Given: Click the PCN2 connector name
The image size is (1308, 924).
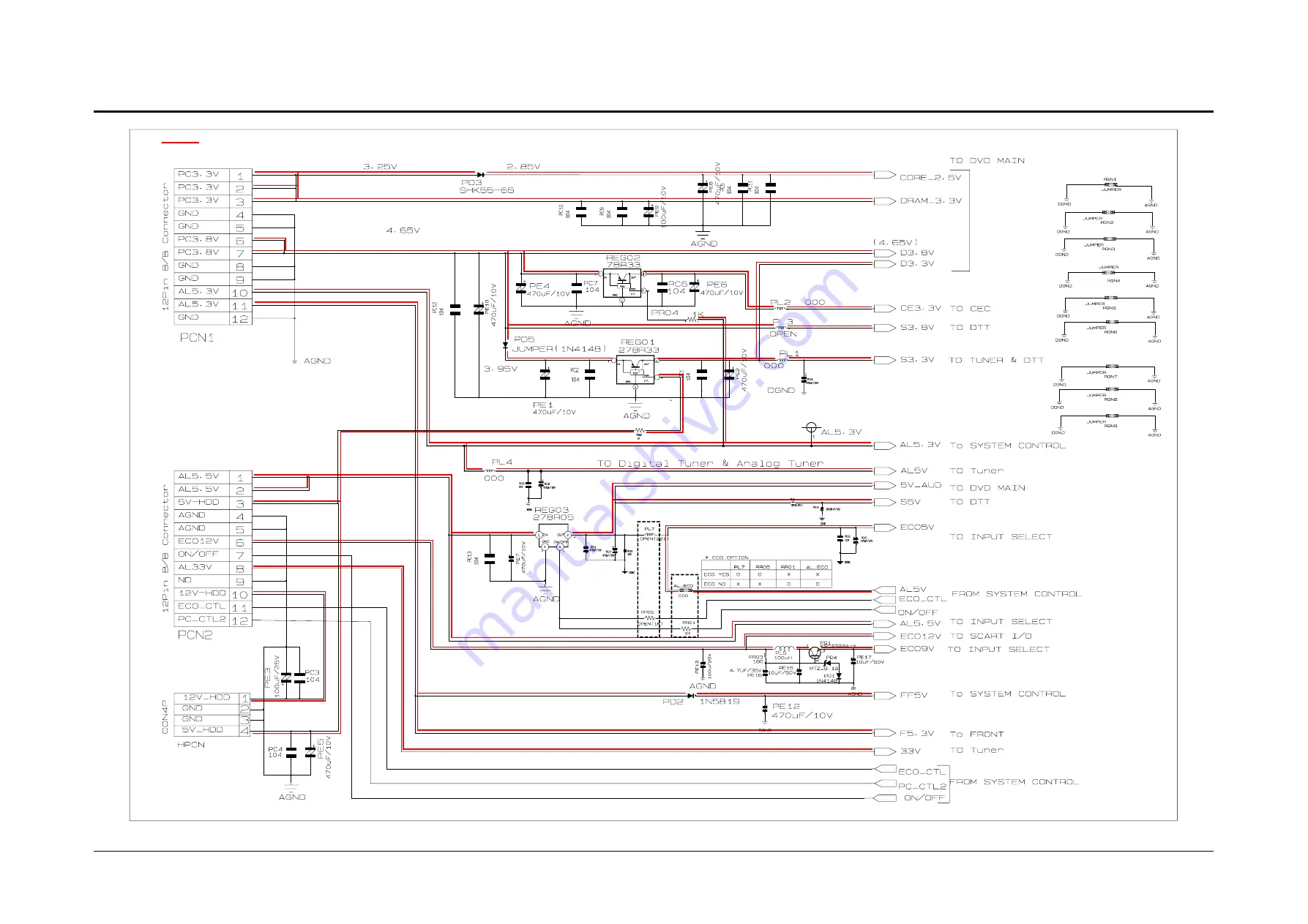Looking at the screenshot, I should (195, 635).
